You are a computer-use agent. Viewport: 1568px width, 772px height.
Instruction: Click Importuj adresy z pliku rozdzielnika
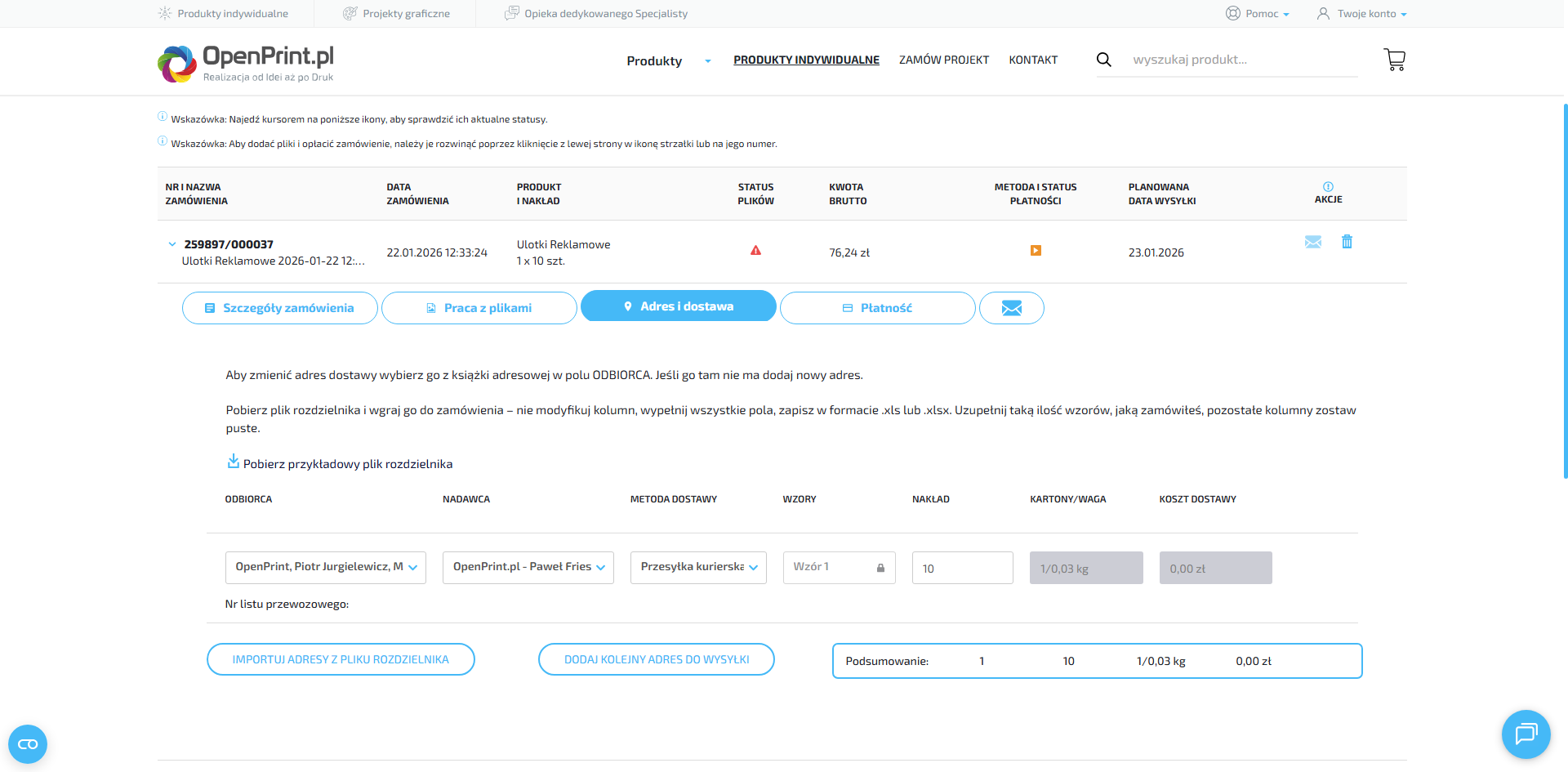pos(341,659)
